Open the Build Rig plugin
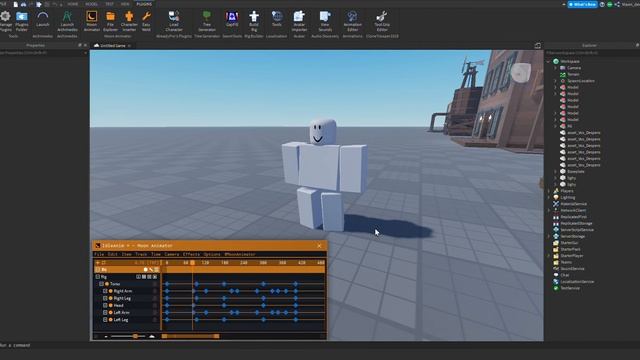This screenshot has height=360, width=640. pos(254,21)
